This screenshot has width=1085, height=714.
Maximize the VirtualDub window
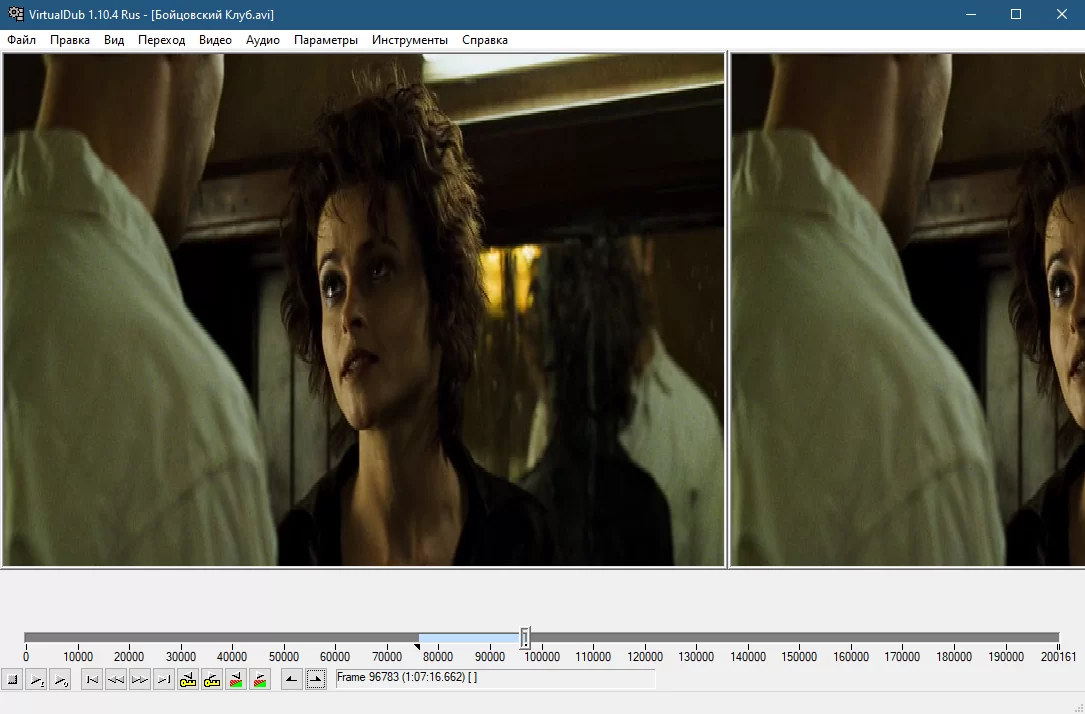1016,15
